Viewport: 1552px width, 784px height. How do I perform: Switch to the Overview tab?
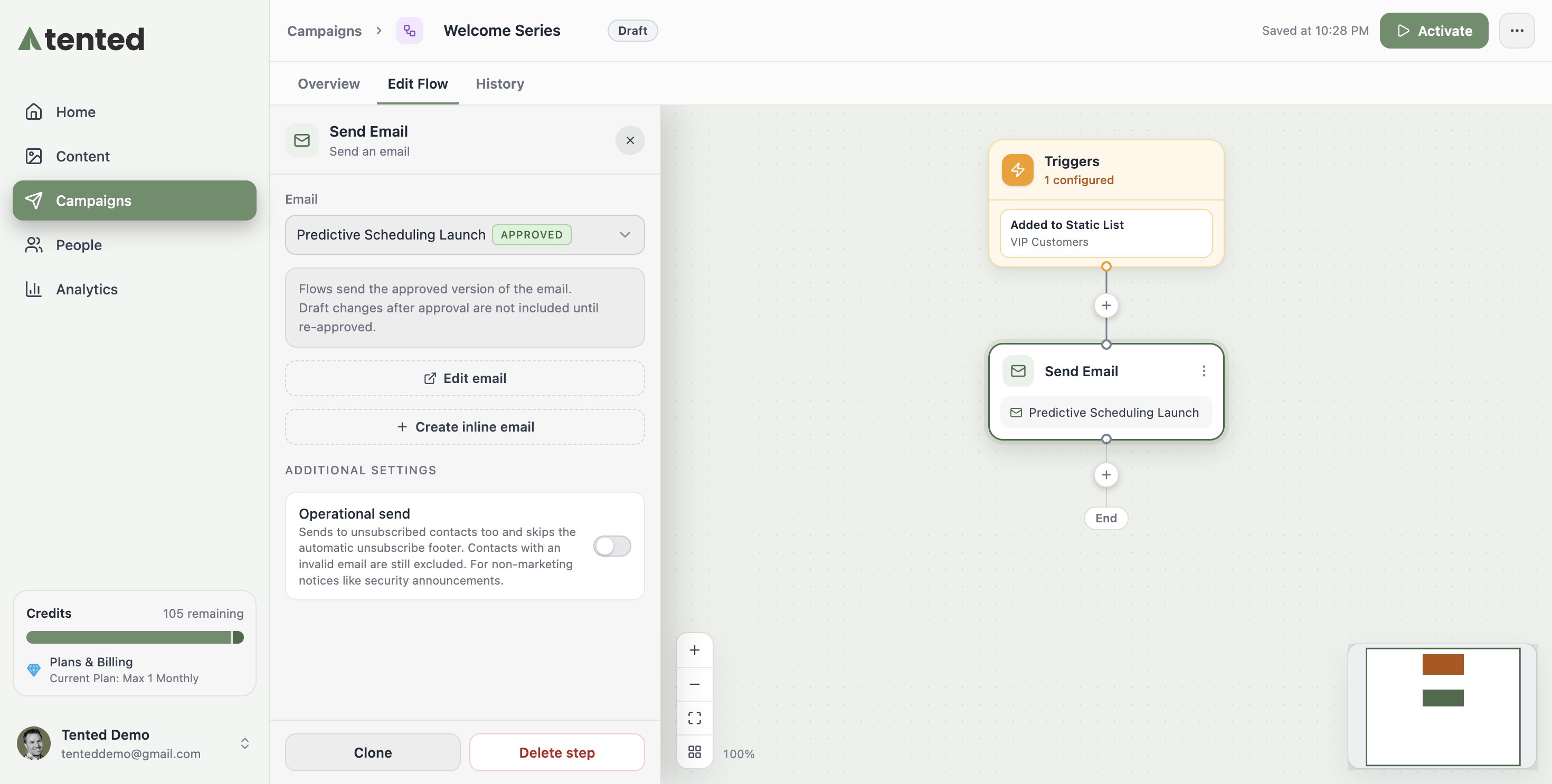tap(328, 83)
